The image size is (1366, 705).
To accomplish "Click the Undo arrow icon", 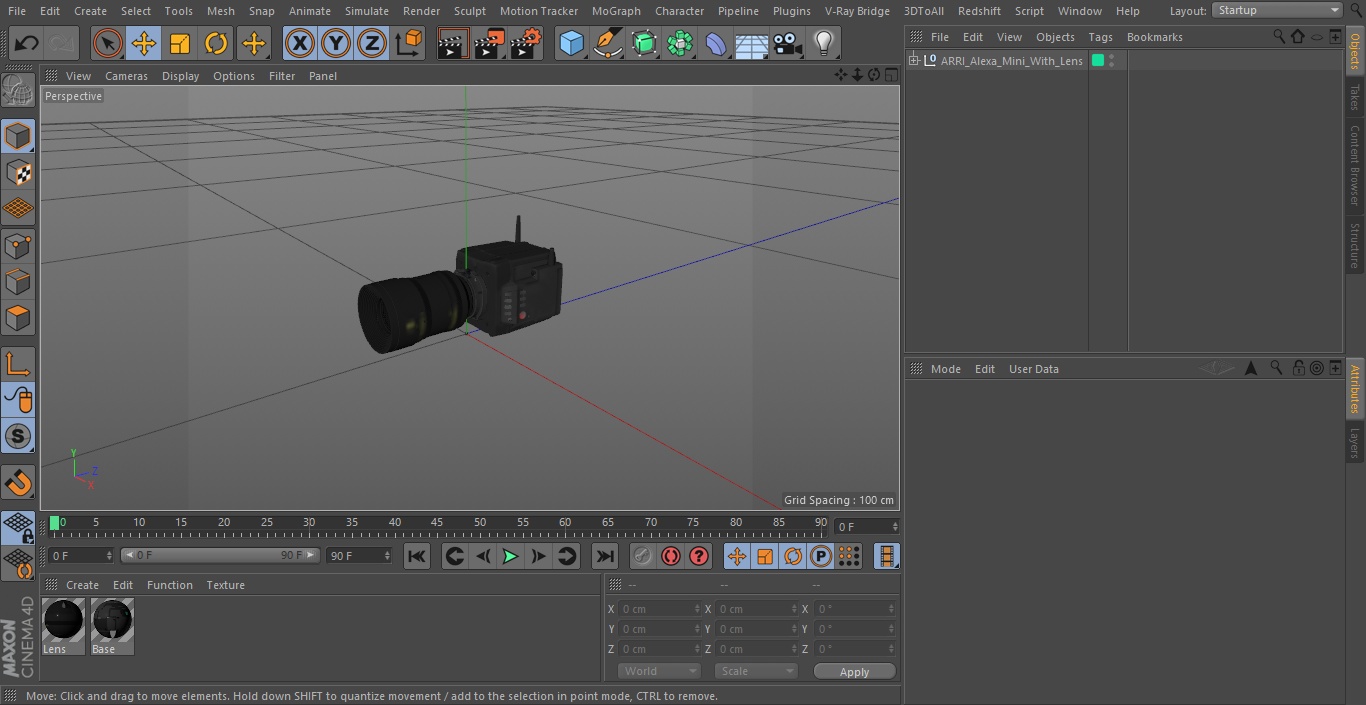I will [27, 43].
